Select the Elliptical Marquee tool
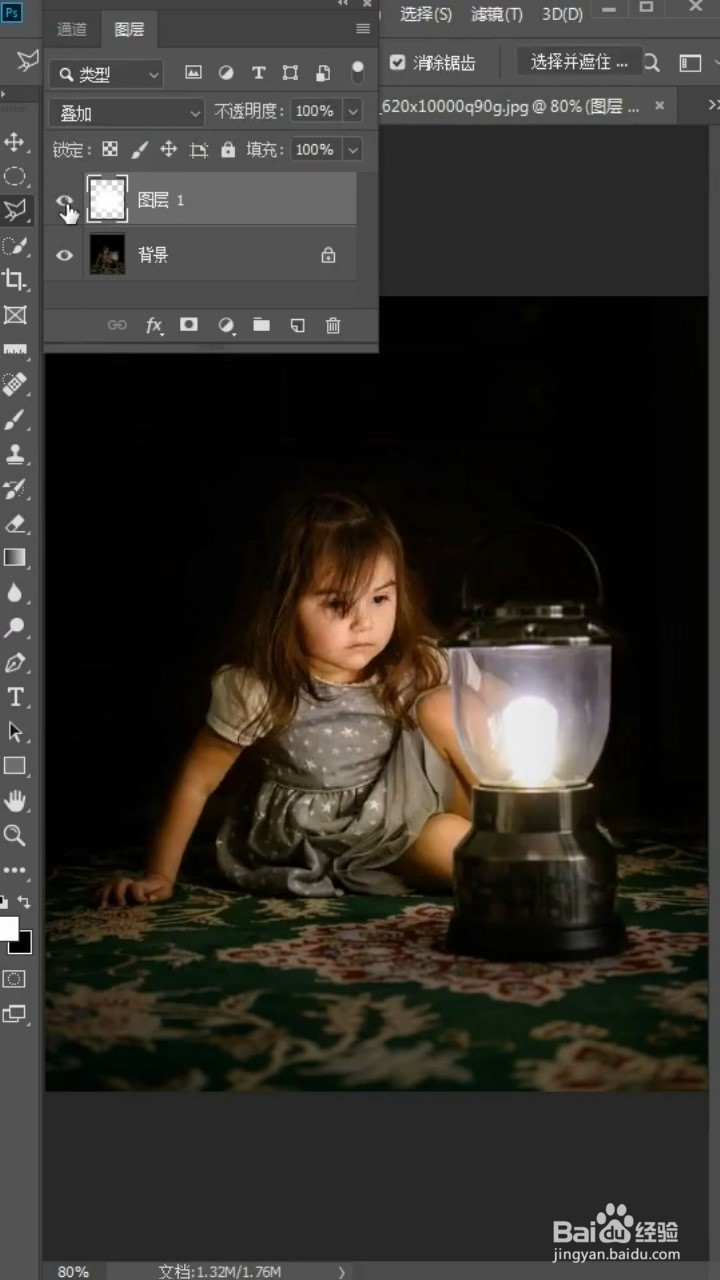720x1280 pixels. pos(14,177)
